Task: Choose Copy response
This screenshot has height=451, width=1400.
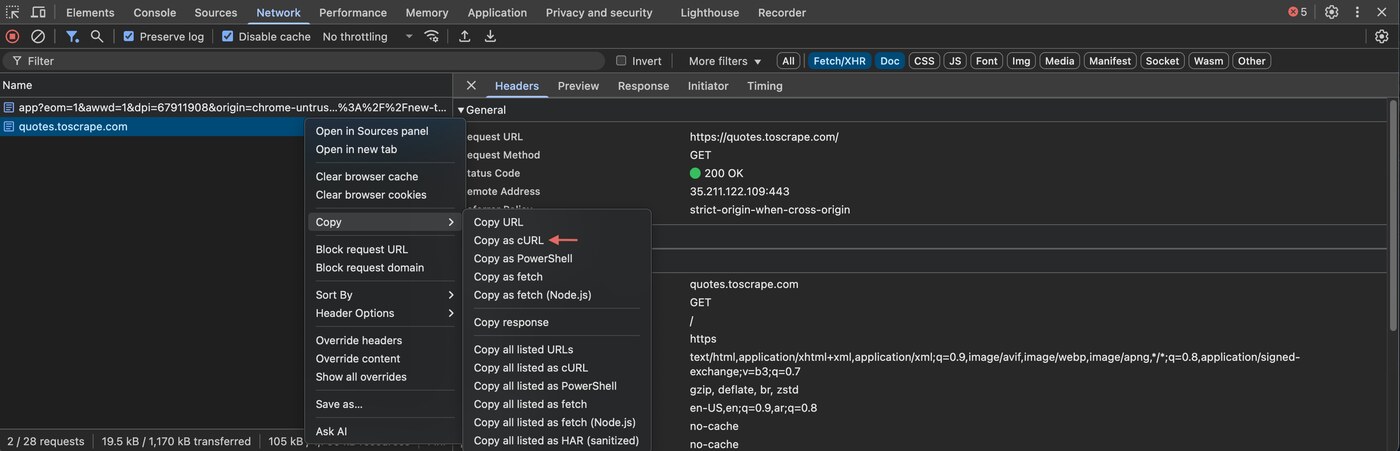Action: point(511,322)
